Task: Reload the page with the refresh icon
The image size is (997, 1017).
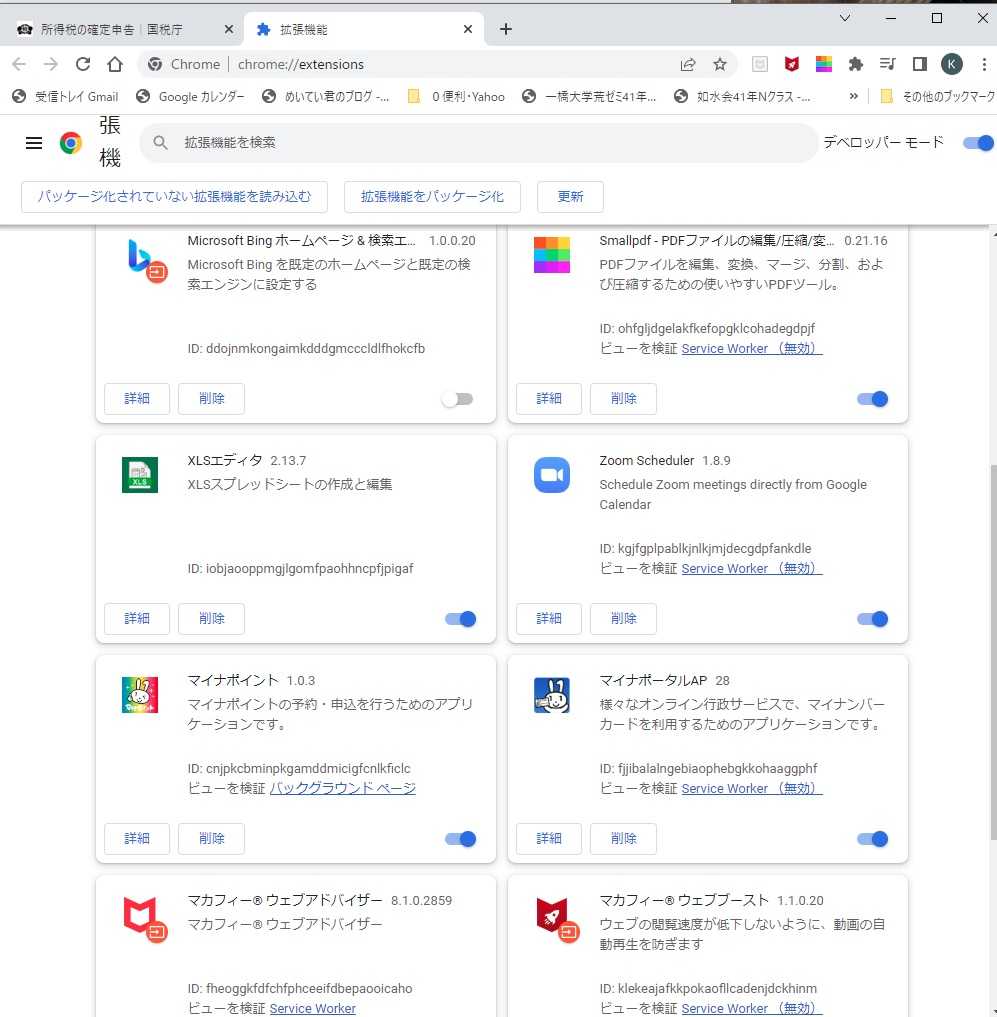Action: tap(83, 64)
